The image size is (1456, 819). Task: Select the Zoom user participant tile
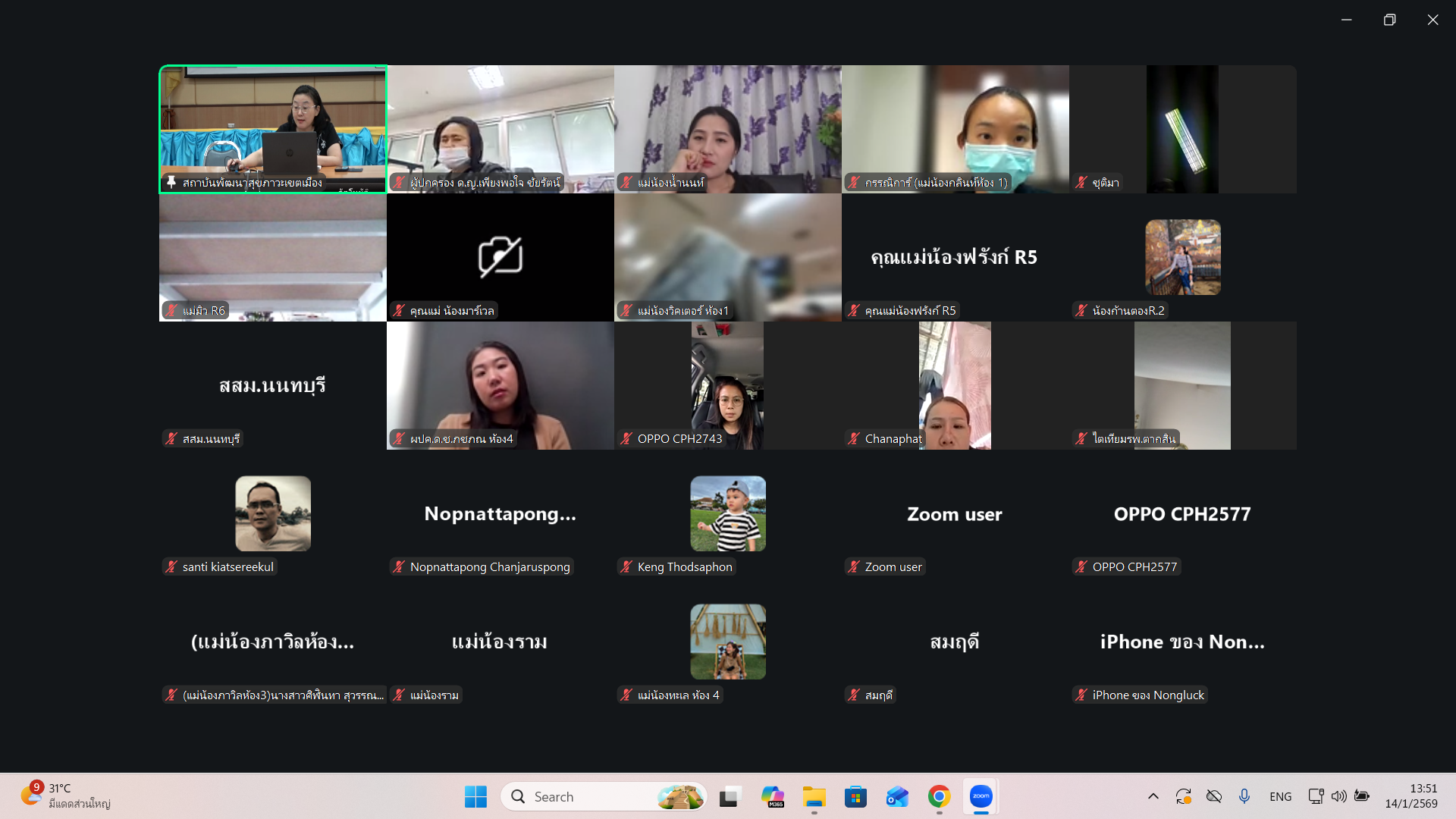click(x=955, y=514)
